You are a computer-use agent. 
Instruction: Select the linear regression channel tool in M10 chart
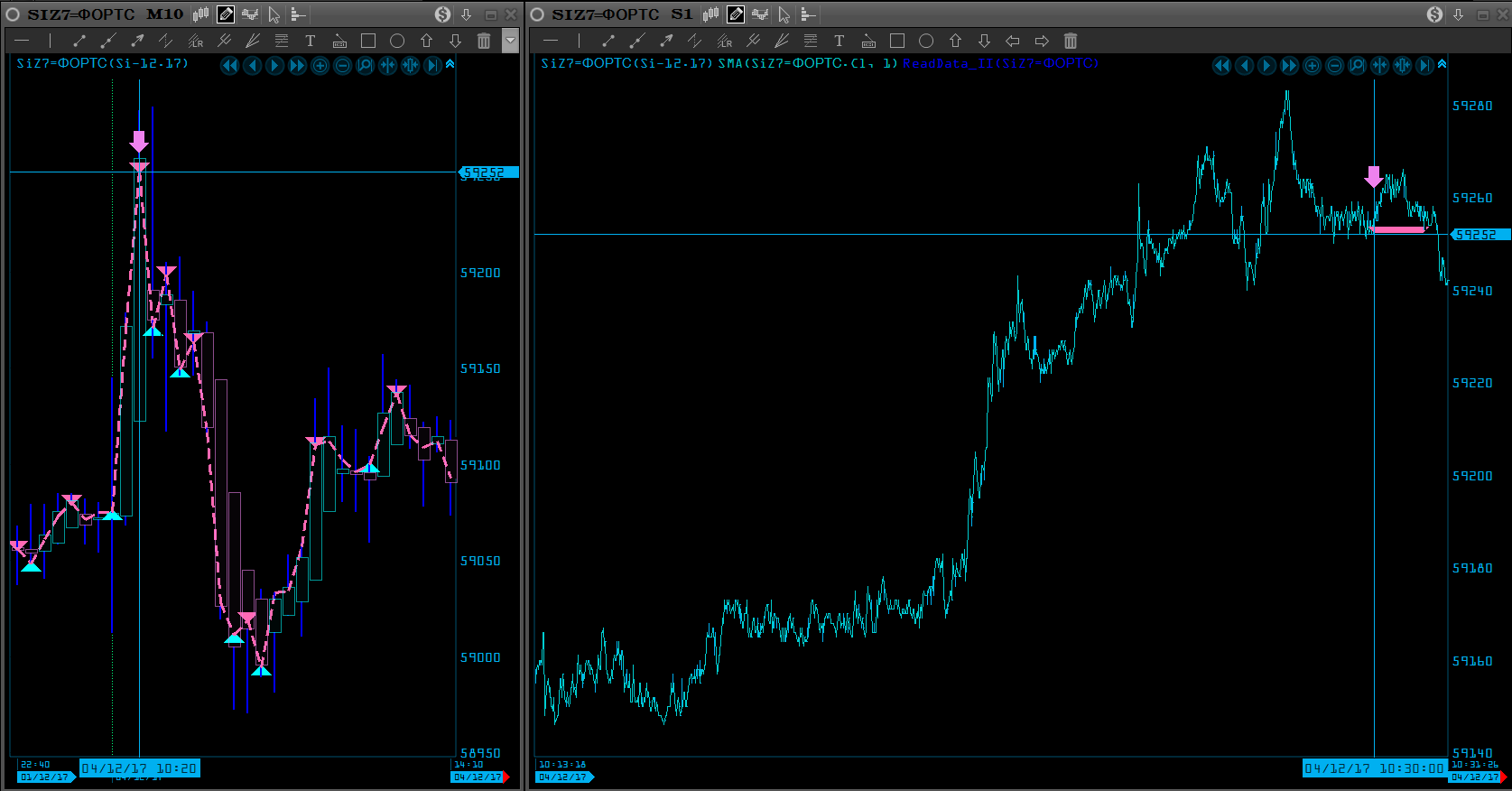(195, 41)
